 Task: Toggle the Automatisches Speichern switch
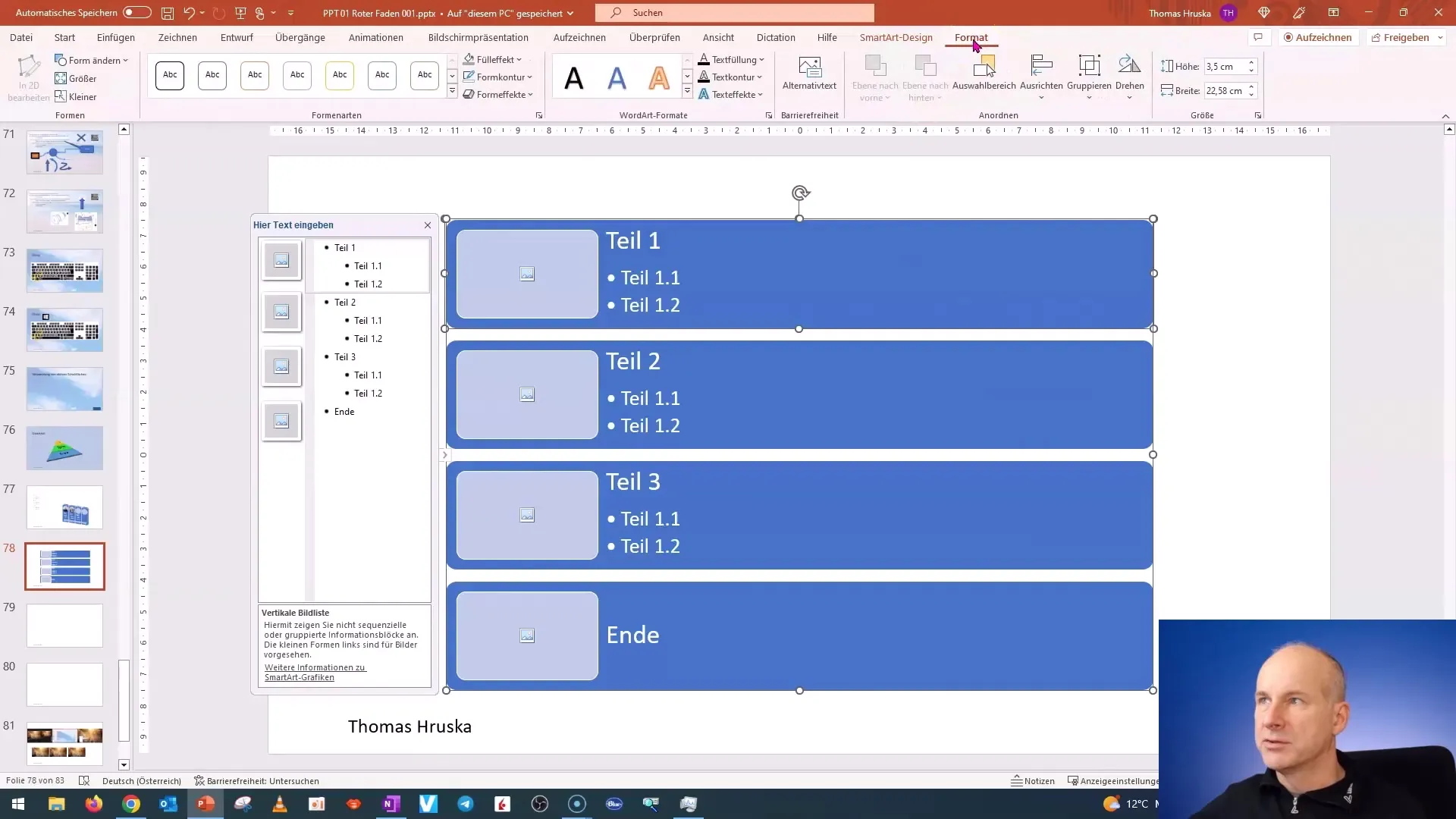pyautogui.click(x=137, y=13)
